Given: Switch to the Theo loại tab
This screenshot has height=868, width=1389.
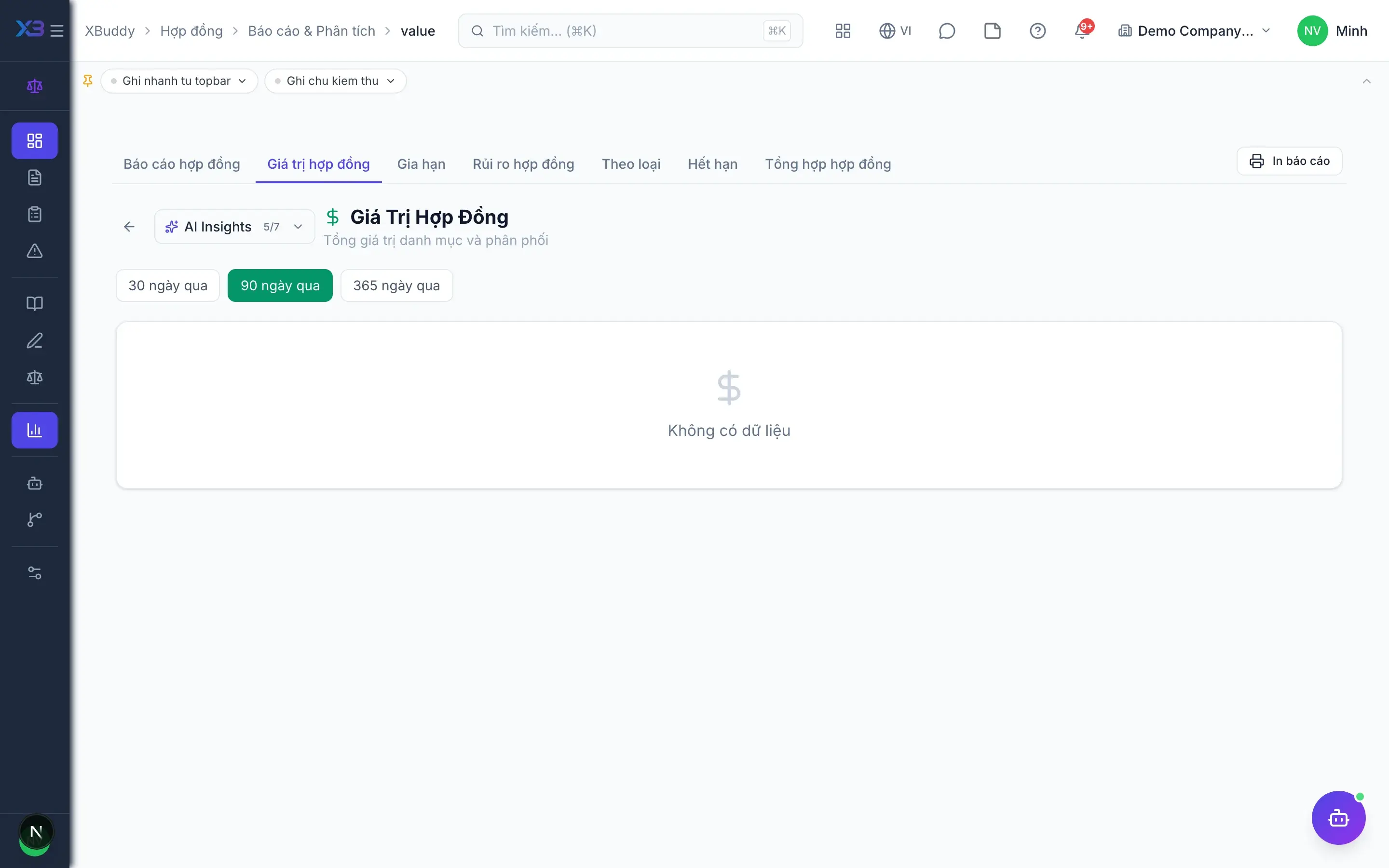Looking at the screenshot, I should point(631,164).
